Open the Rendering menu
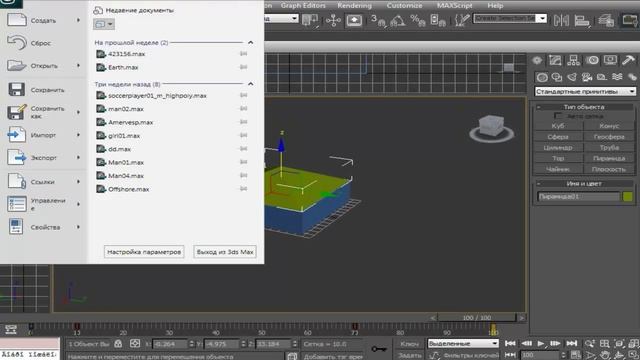 click(x=354, y=6)
